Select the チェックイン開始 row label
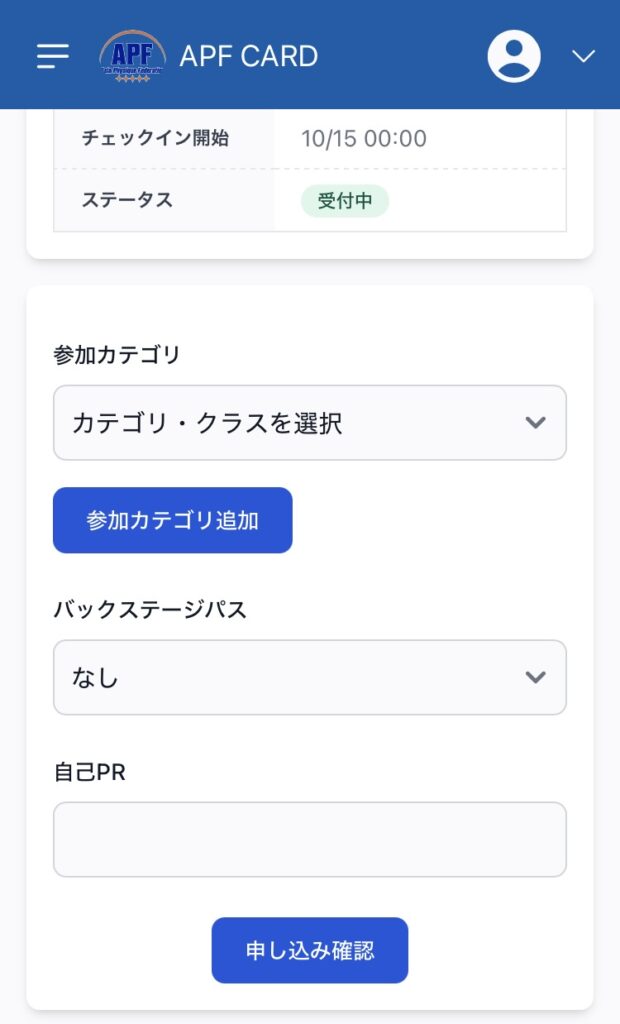The height and width of the screenshot is (1024, 620). point(155,138)
